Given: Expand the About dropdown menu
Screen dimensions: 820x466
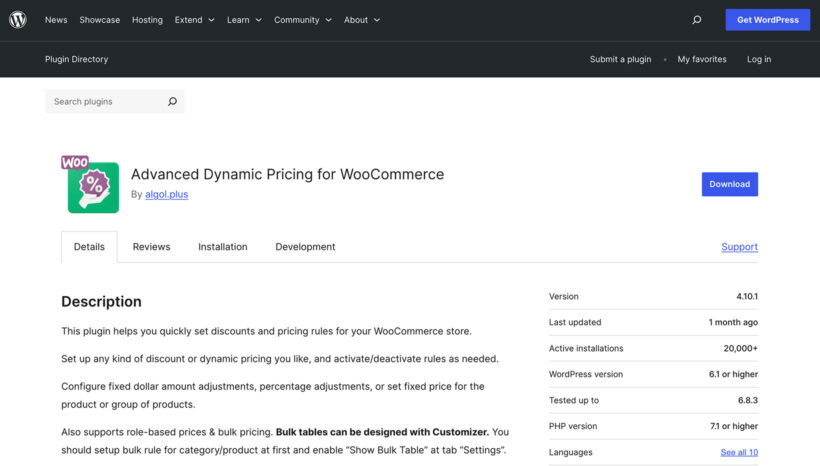Looking at the screenshot, I should (x=362, y=20).
